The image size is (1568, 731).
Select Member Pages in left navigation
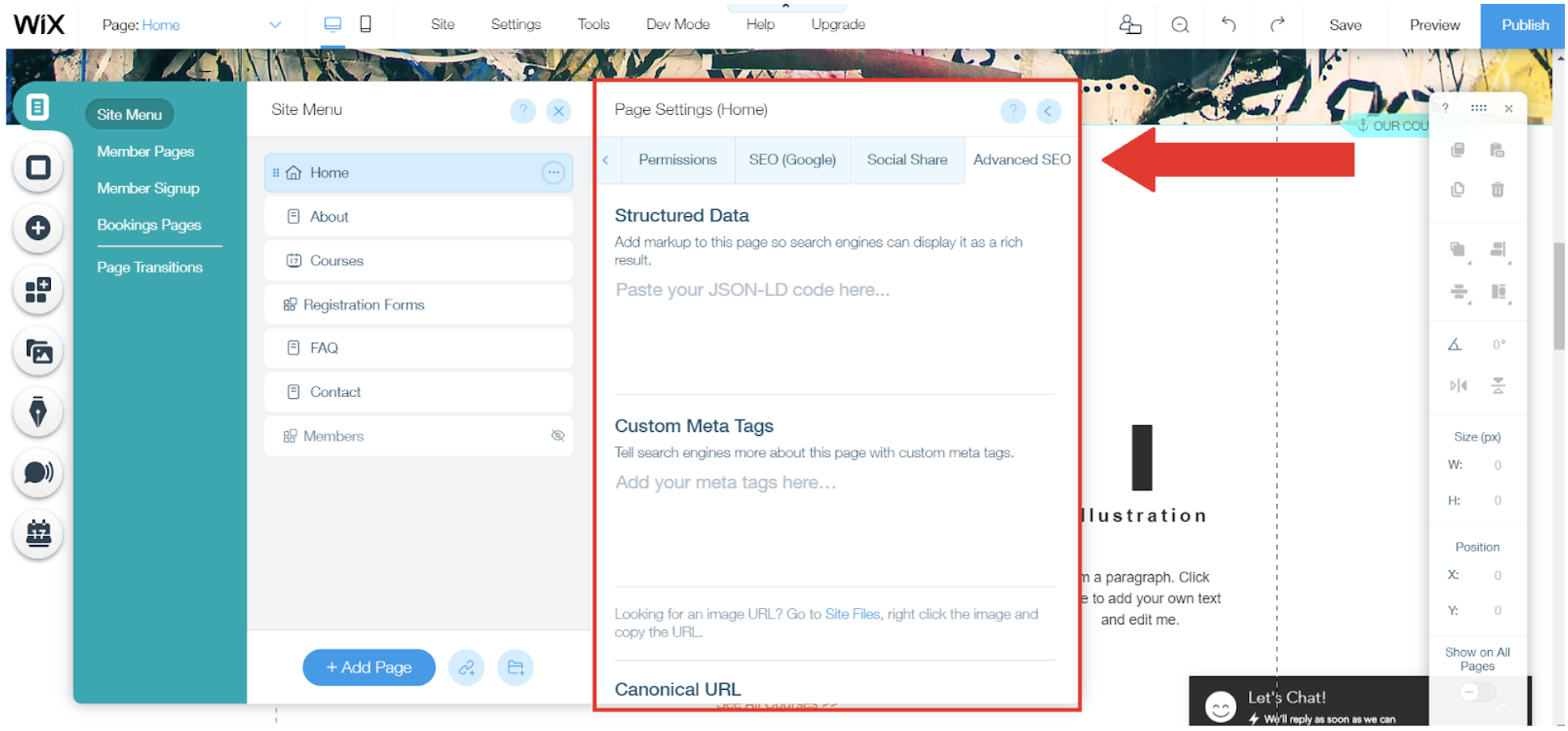click(x=146, y=151)
